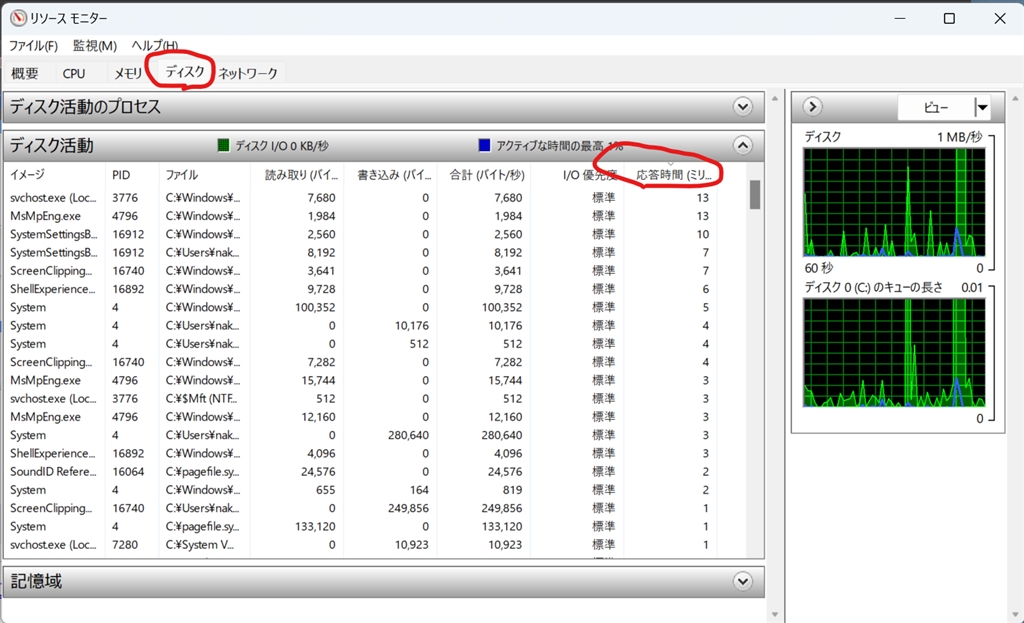Sort by the ファイル column header
This screenshot has width=1024, height=623.
[x=204, y=175]
